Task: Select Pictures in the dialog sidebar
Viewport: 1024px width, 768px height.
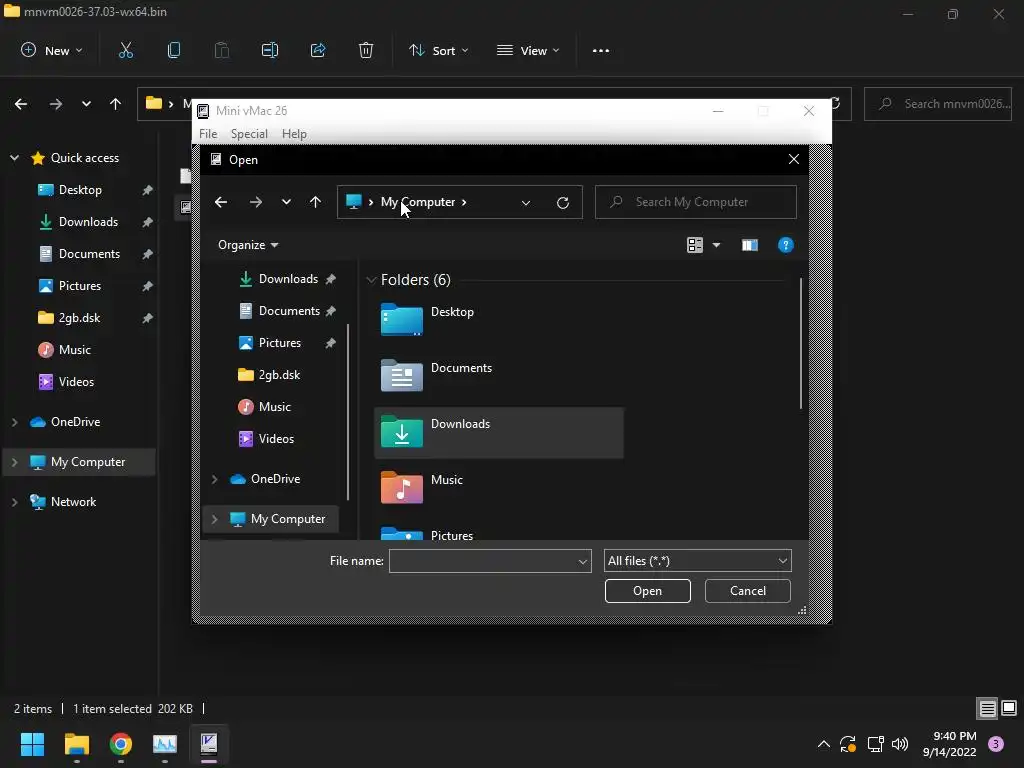Action: pyautogui.click(x=278, y=343)
